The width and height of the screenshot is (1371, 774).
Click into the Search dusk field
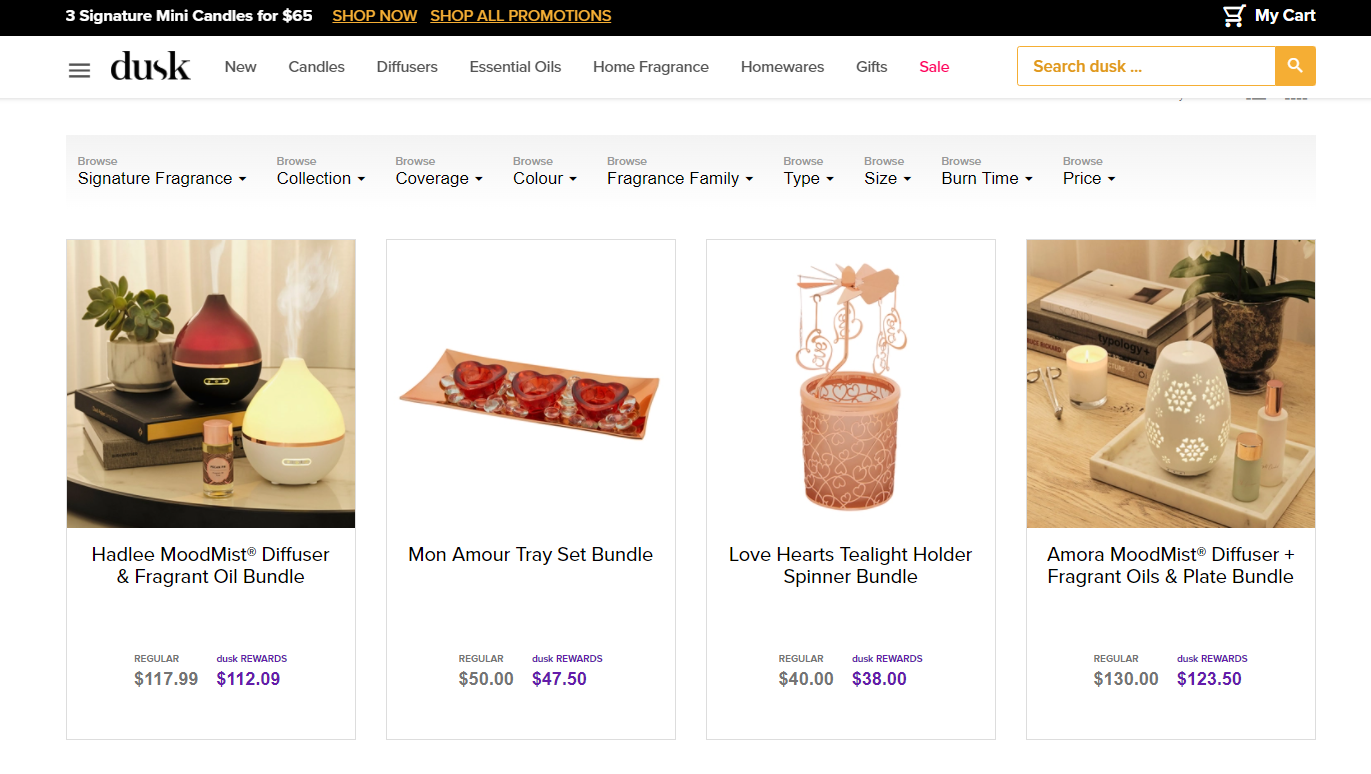click(1146, 66)
